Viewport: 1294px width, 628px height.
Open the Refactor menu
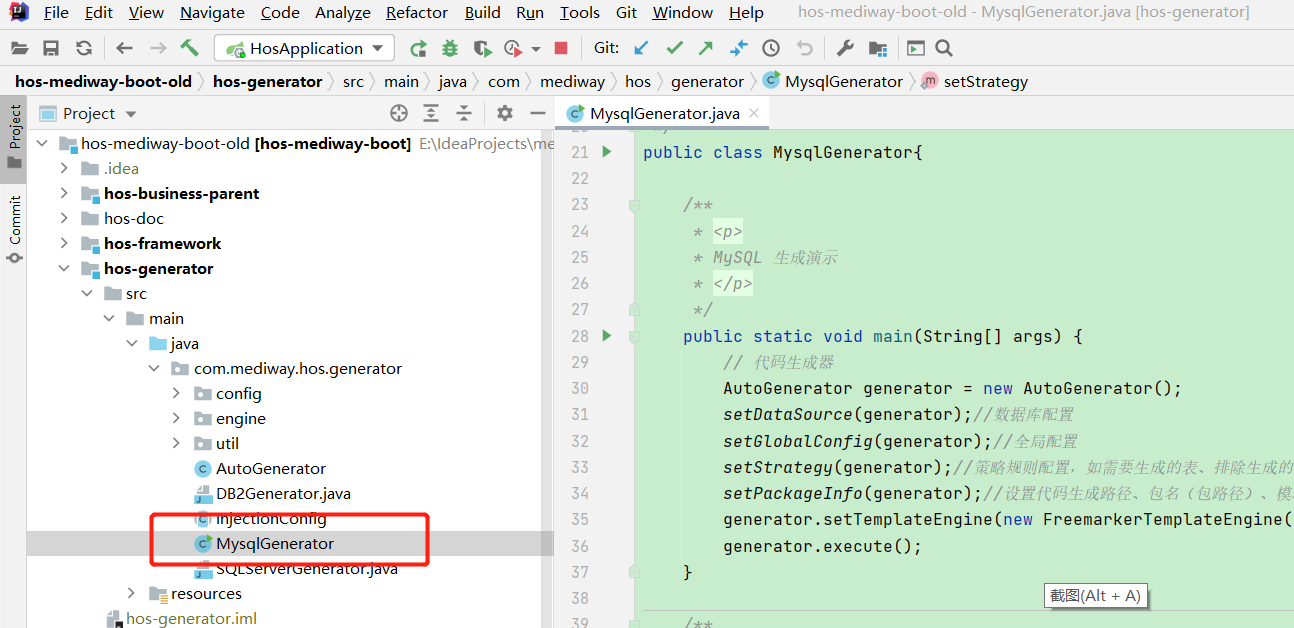416,13
